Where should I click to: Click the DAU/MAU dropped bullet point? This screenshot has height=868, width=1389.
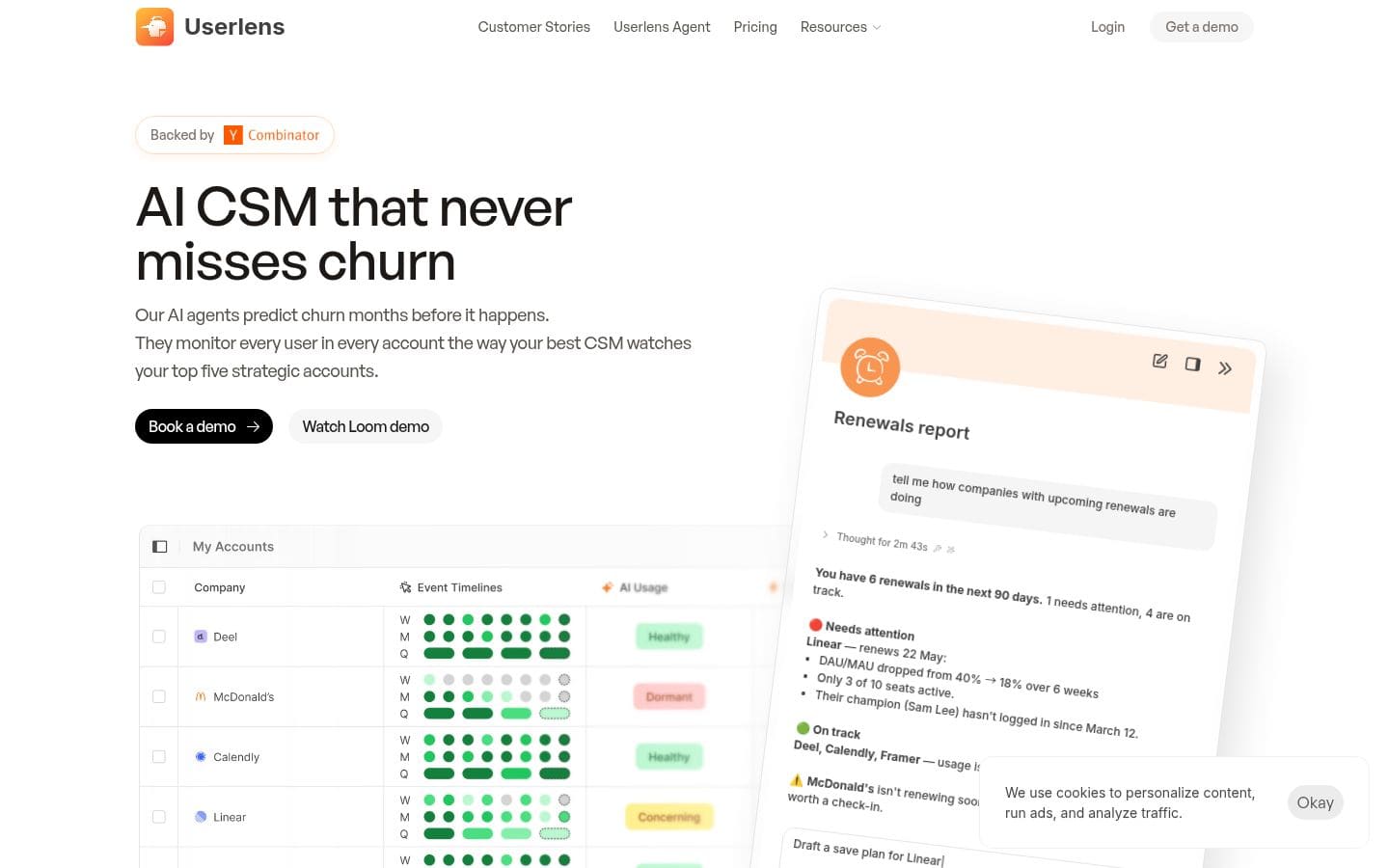(x=958, y=676)
